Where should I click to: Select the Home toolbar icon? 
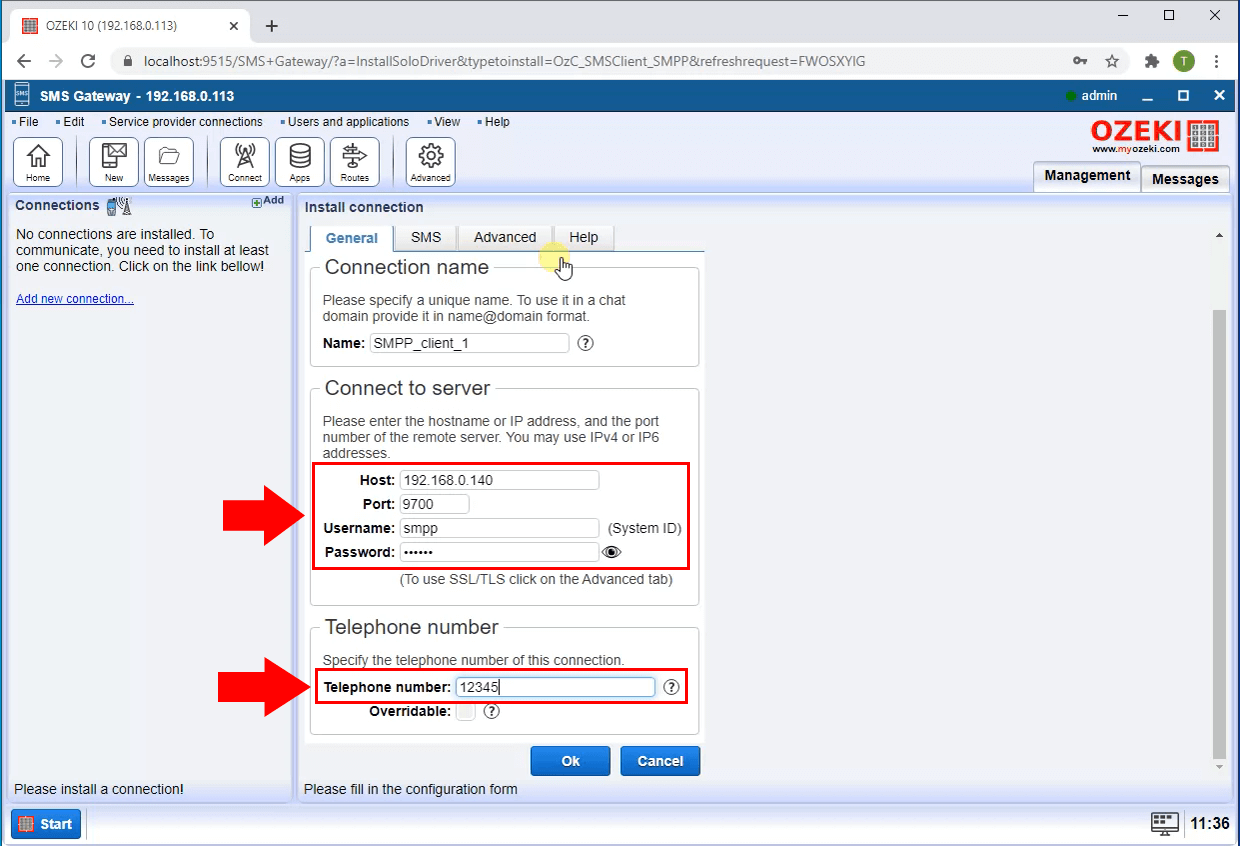click(38, 160)
